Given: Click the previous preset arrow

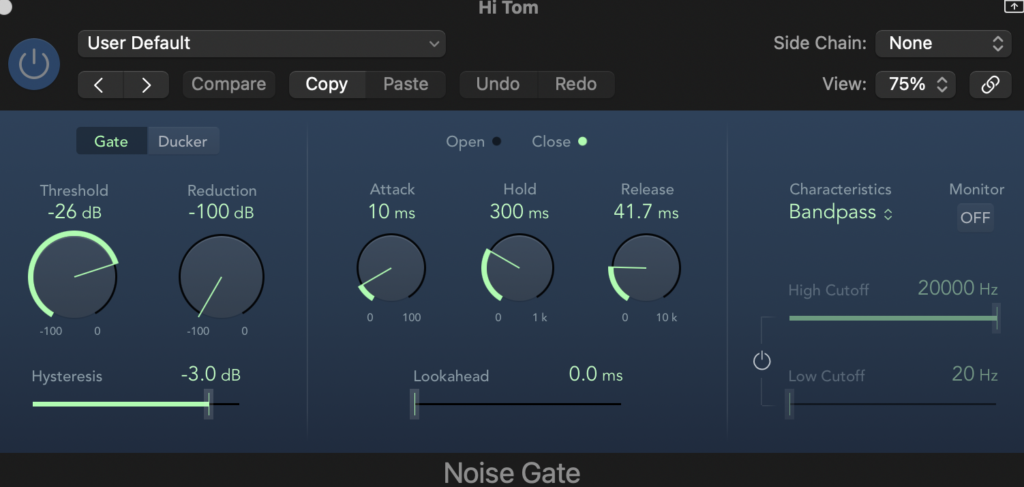Looking at the screenshot, I should tap(99, 85).
